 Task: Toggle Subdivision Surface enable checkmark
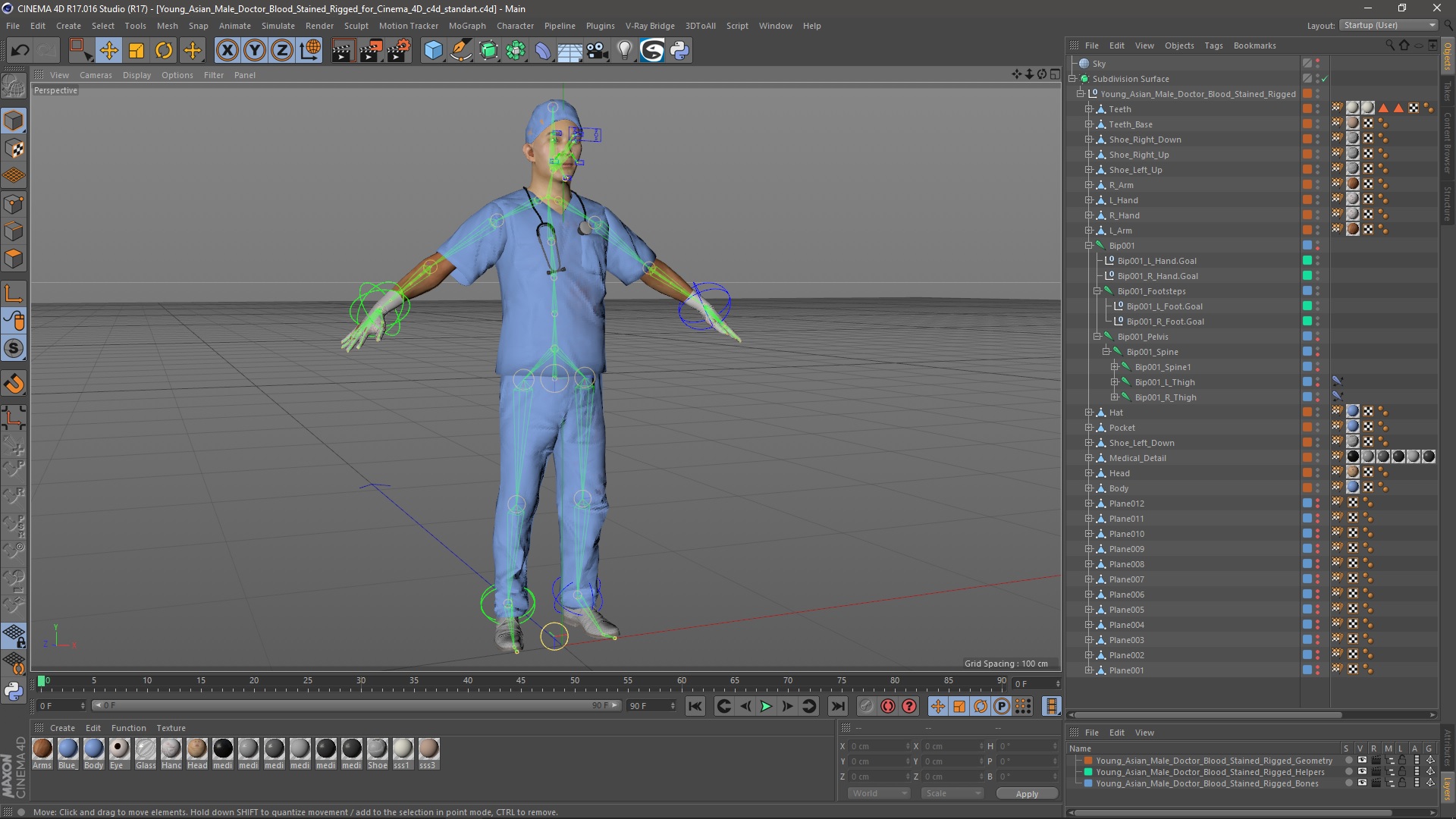click(x=1325, y=79)
